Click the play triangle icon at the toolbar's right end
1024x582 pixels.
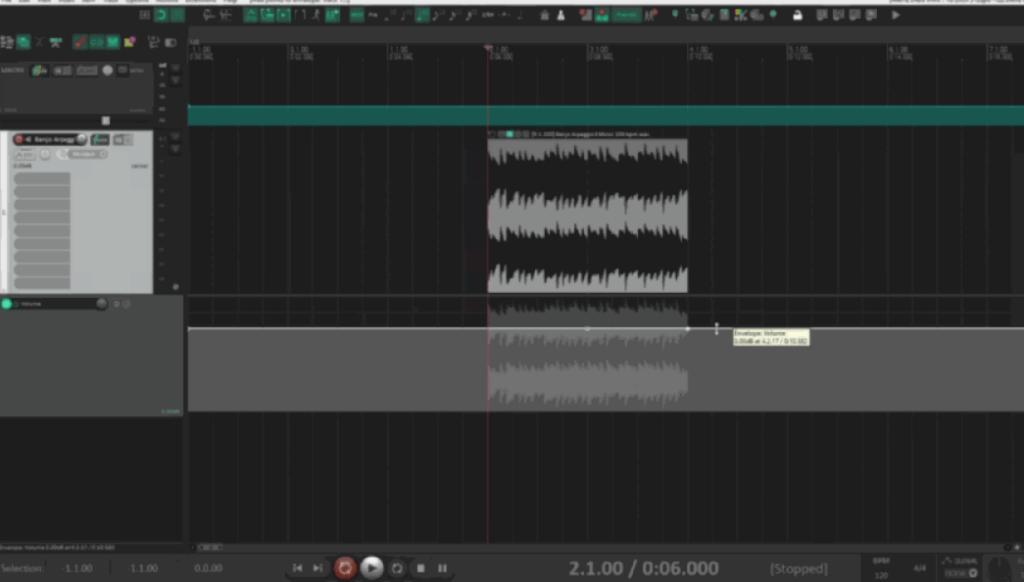click(x=895, y=14)
